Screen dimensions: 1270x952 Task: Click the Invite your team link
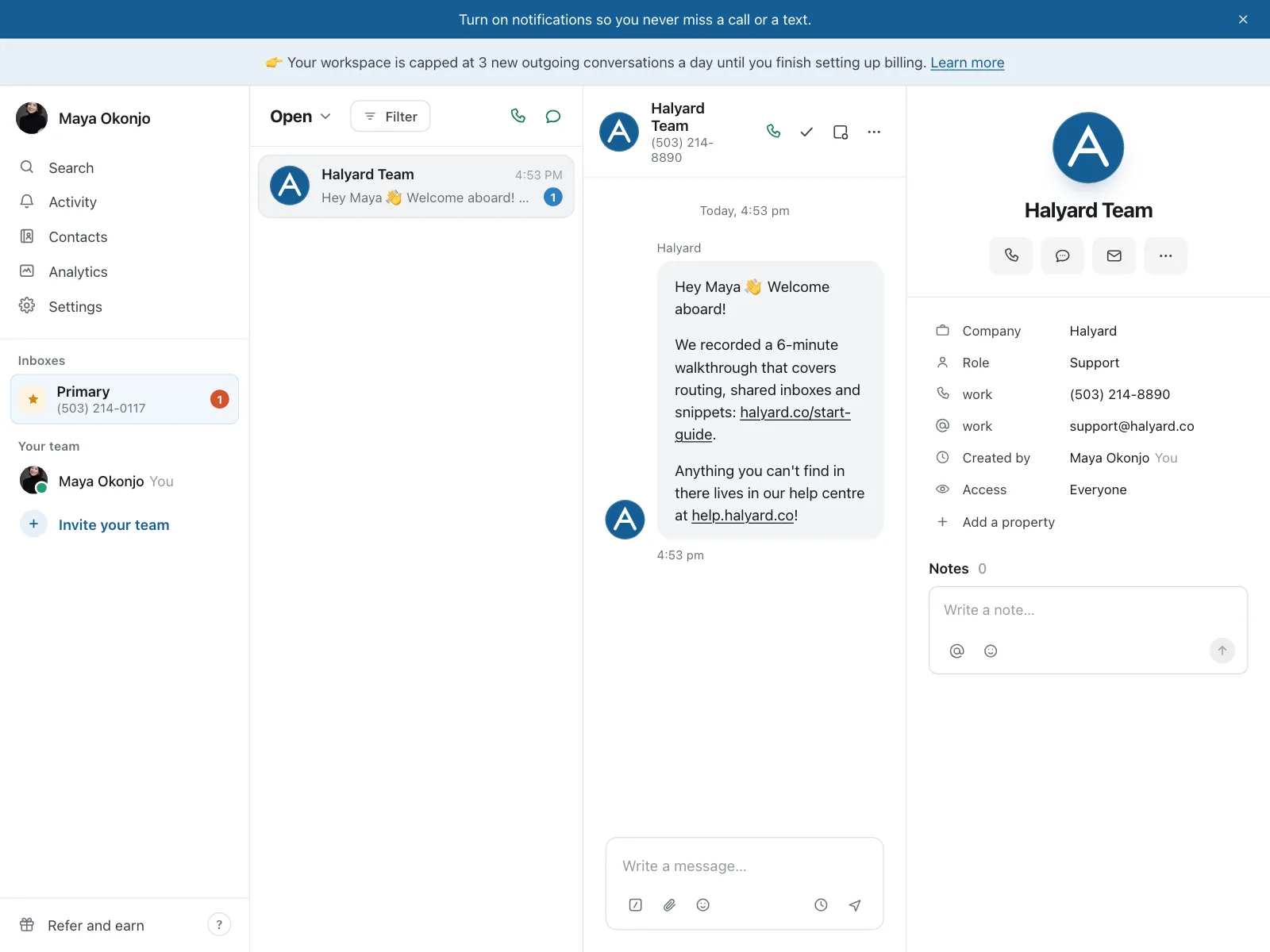(x=114, y=525)
